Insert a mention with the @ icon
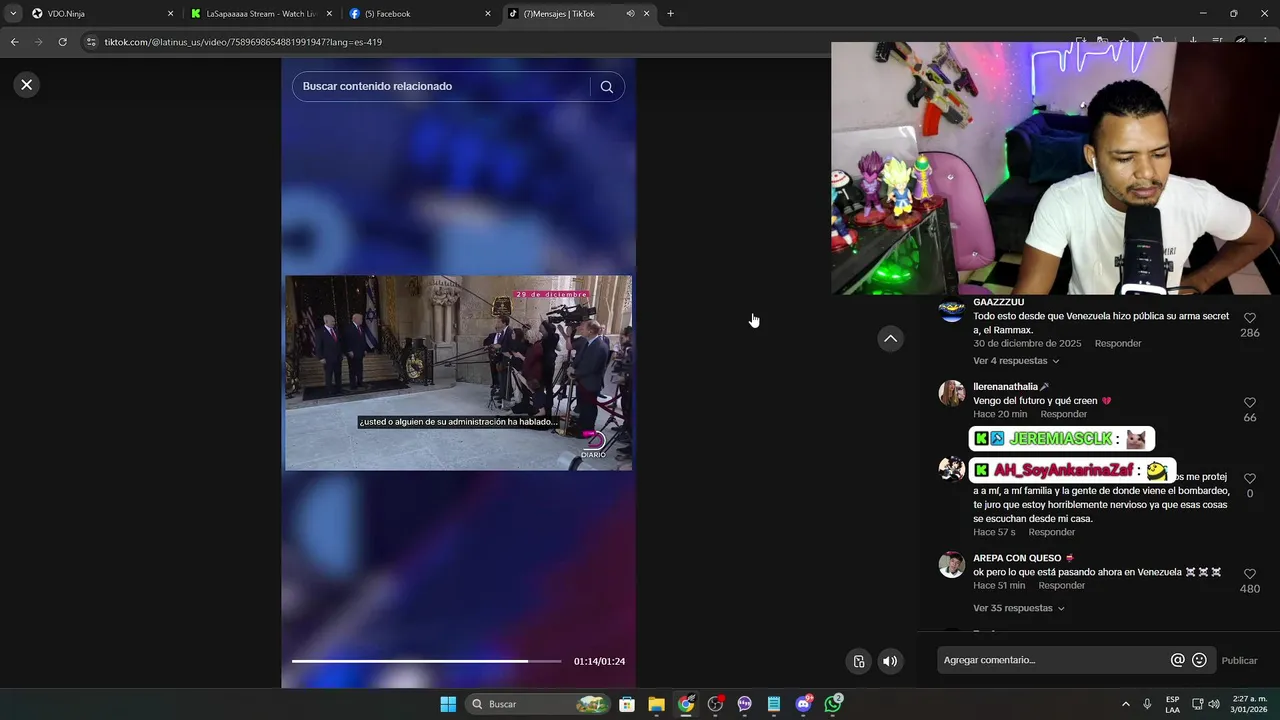The width and height of the screenshot is (1280, 720). tap(1177, 660)
